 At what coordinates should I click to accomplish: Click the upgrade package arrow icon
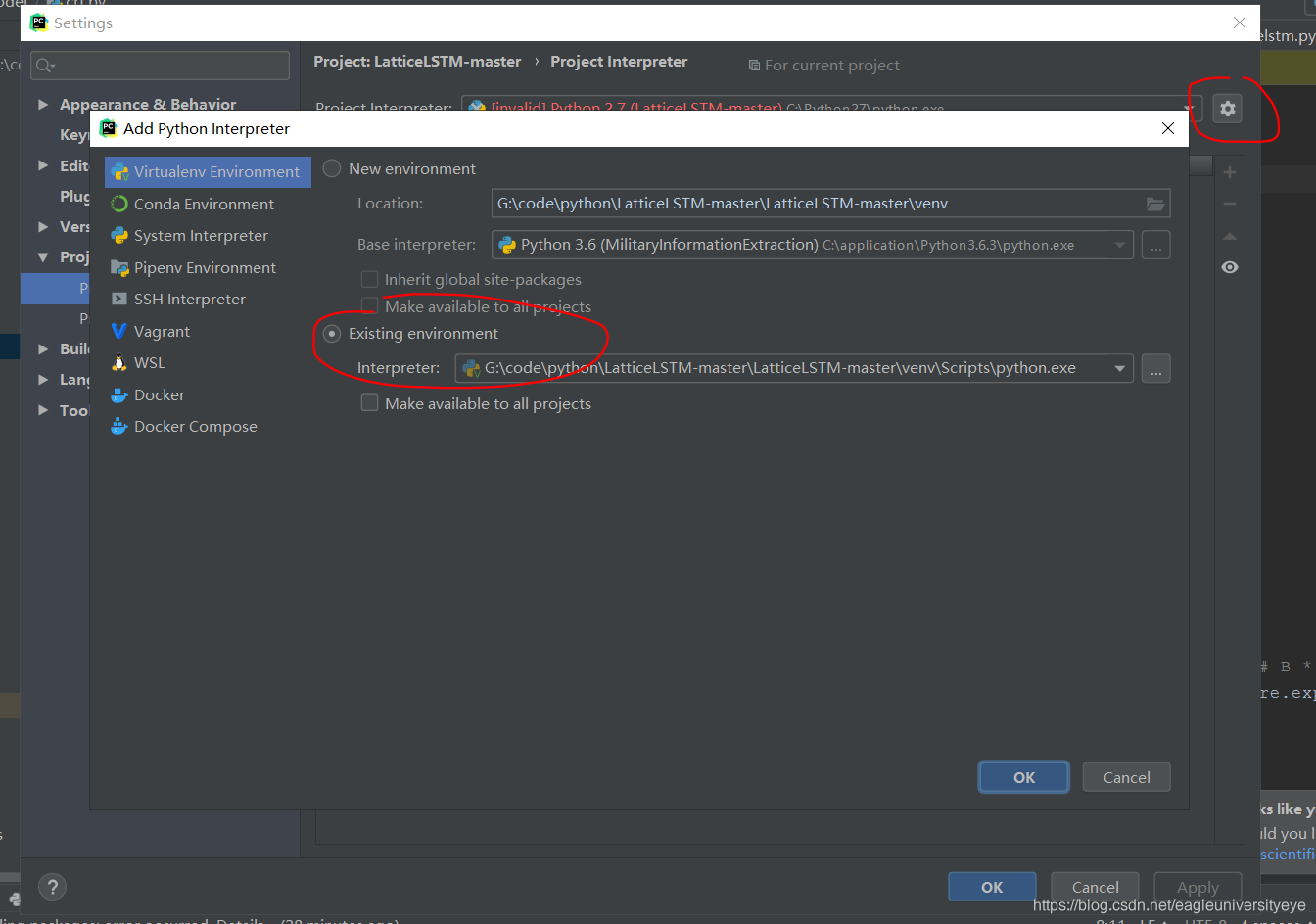click(1230, 236)
